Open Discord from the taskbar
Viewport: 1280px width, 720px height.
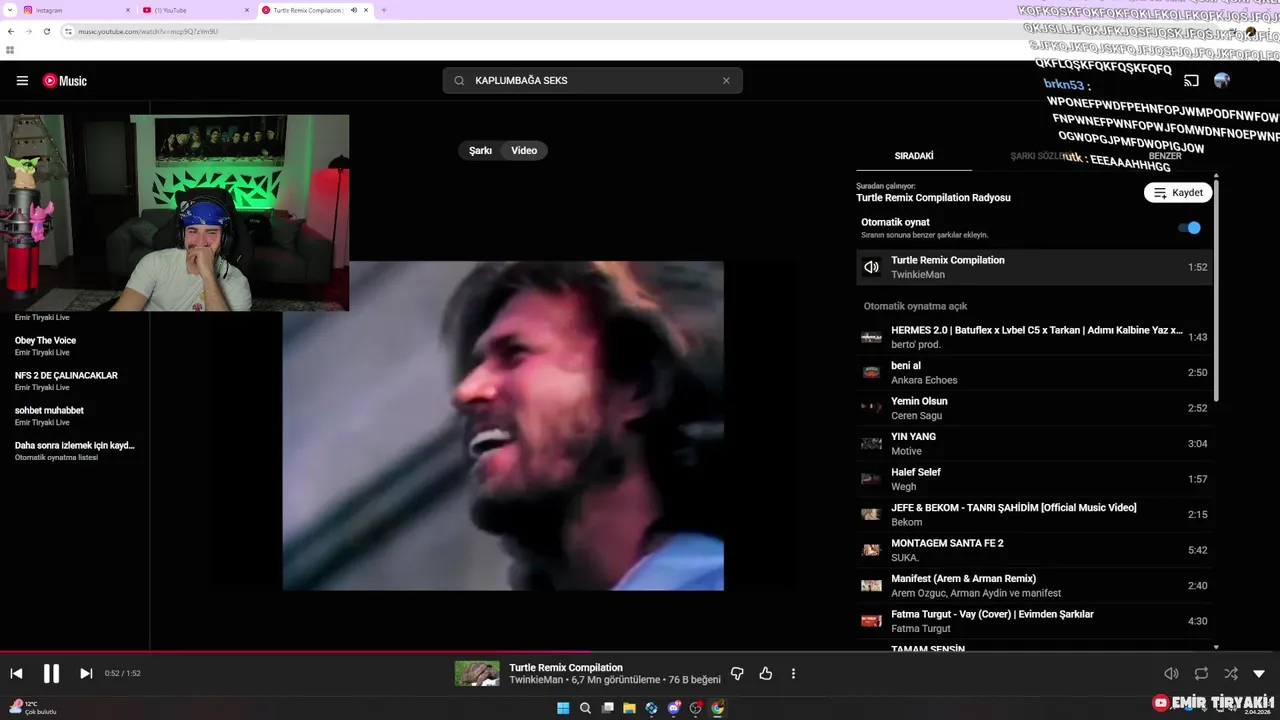point(673,708)
